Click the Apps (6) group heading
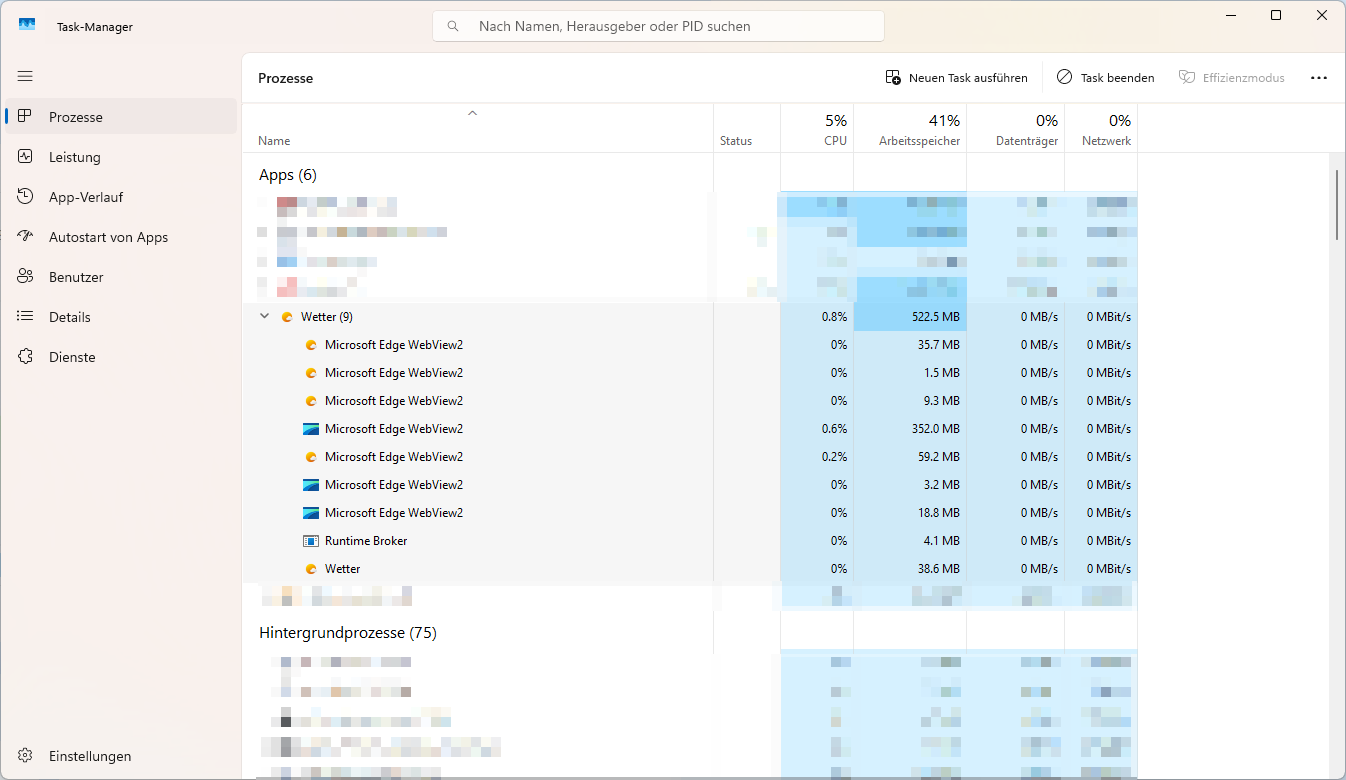This screenshot has width=1346, height=780. (288, 175)
